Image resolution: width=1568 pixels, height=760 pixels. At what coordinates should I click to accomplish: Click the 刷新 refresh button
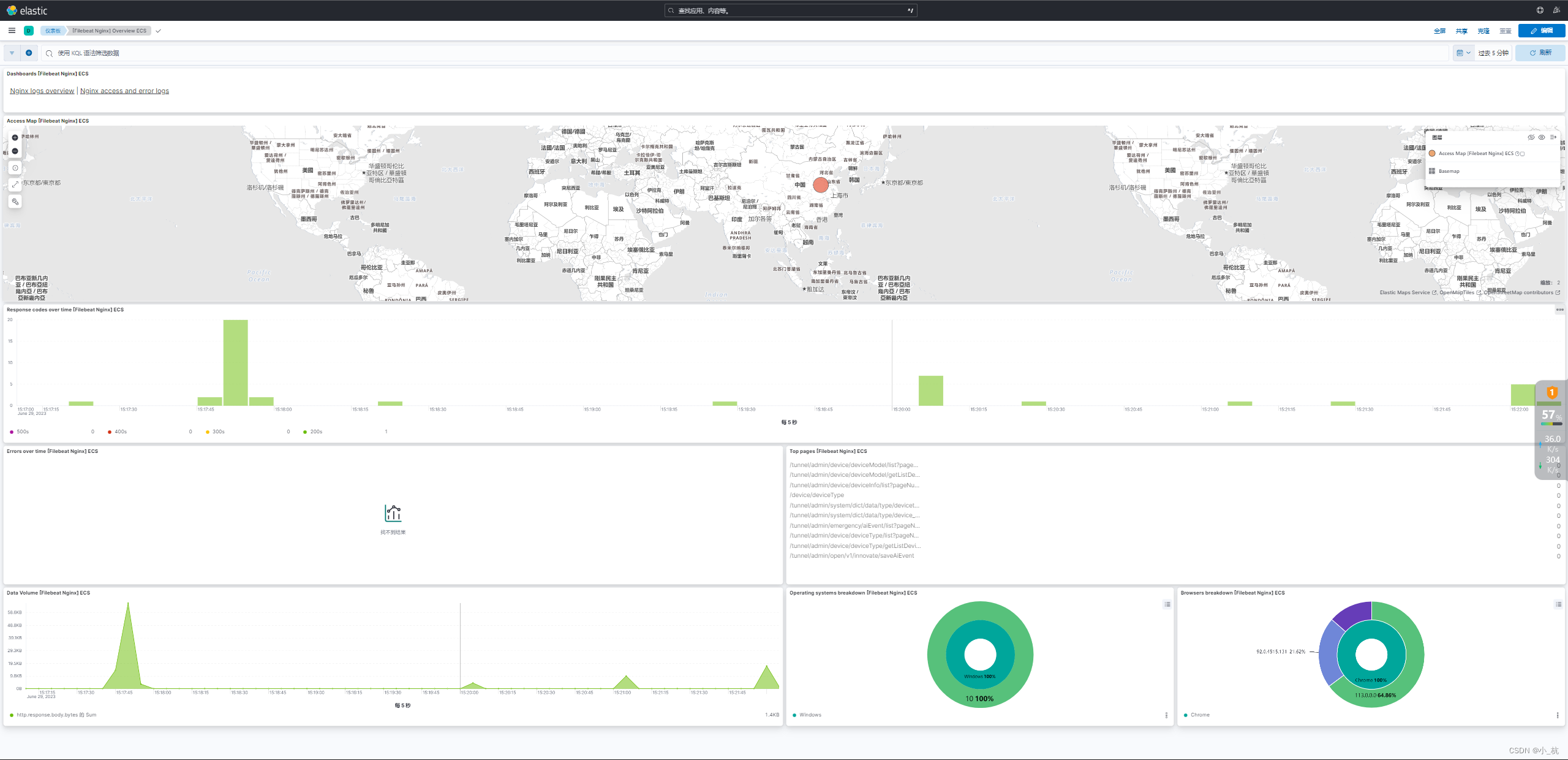[1540, 53]
